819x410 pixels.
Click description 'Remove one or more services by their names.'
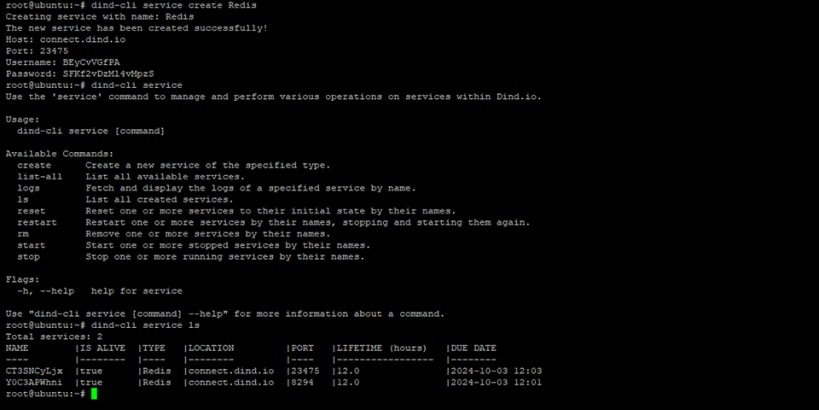208,234
